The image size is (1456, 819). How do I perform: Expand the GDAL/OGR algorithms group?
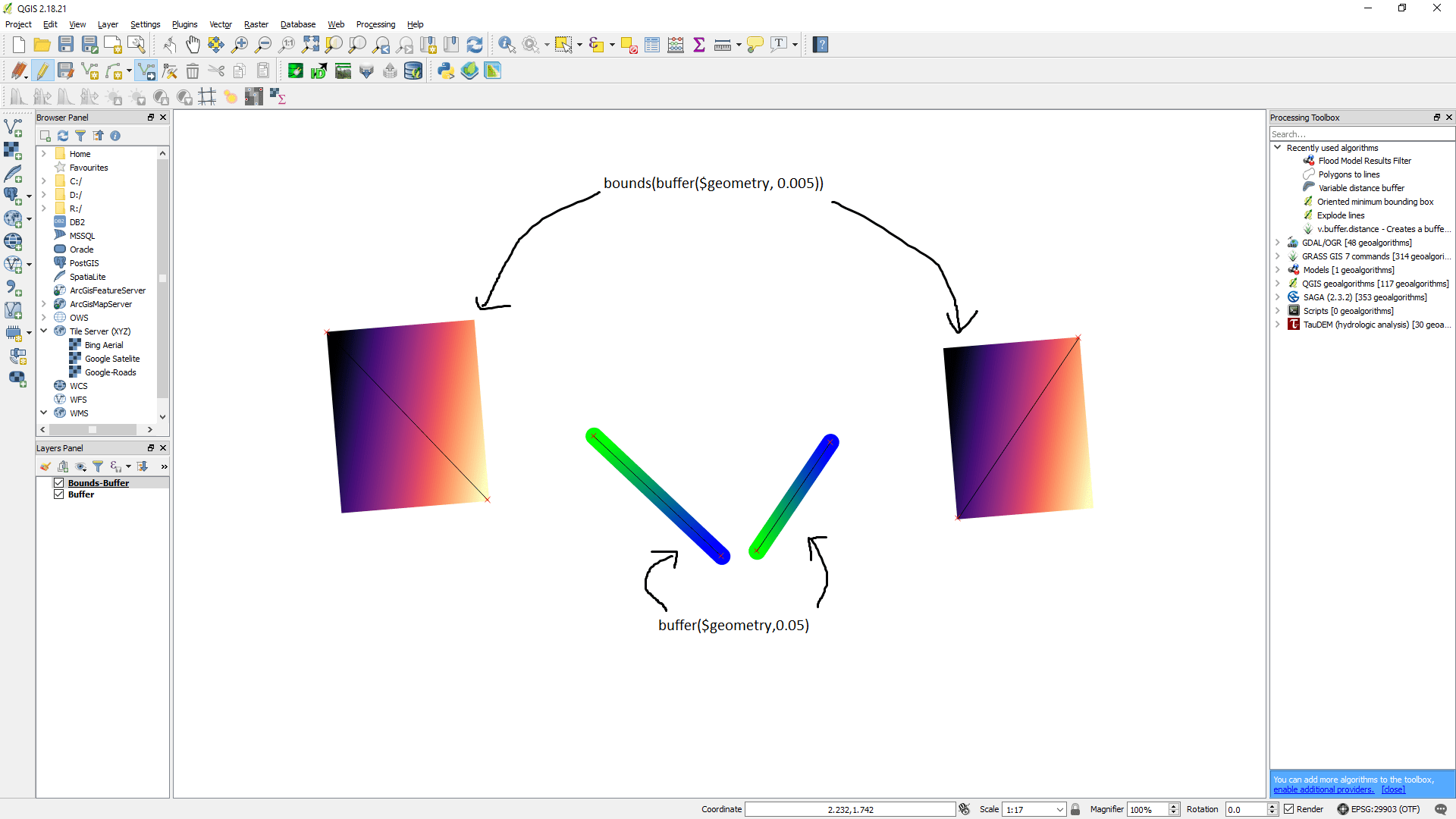[x=1279, y=243]
